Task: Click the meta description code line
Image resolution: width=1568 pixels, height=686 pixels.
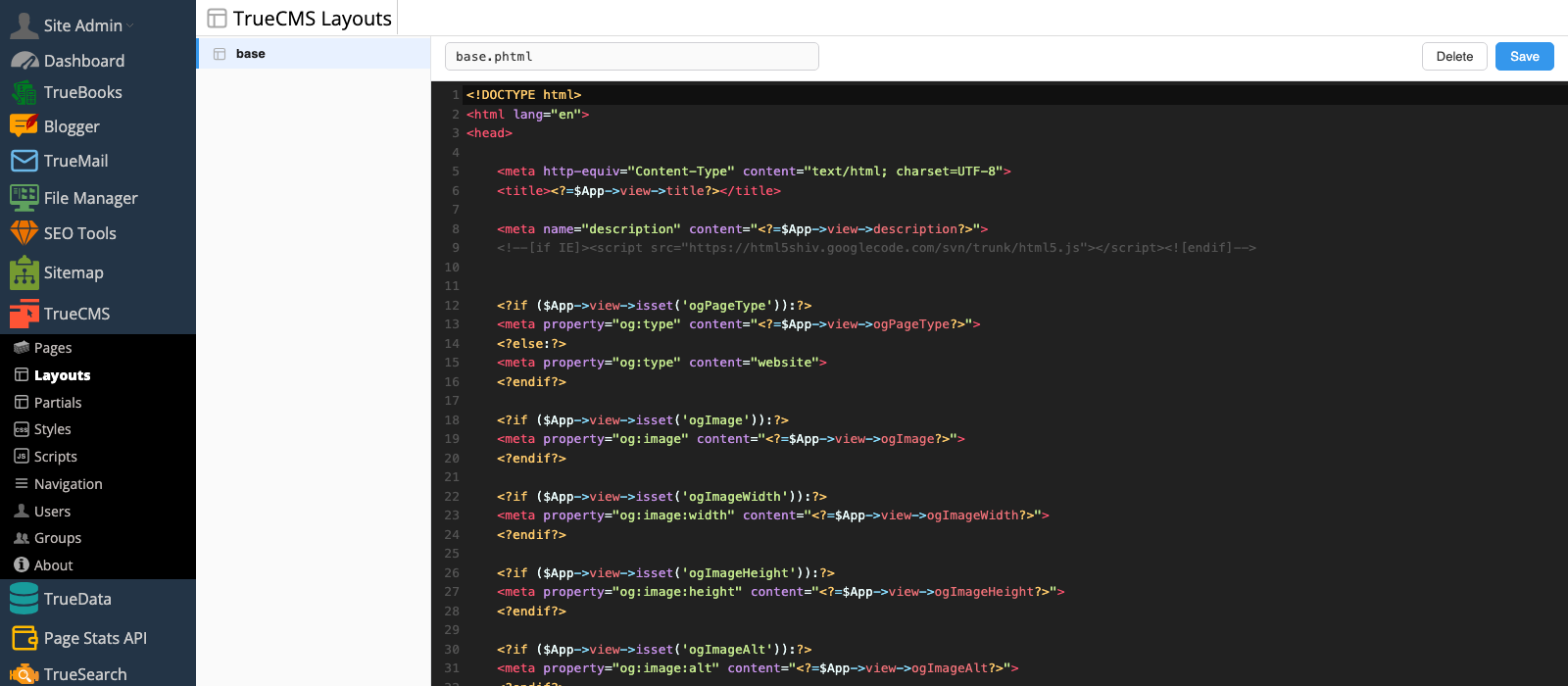Action: pos(743,228)
